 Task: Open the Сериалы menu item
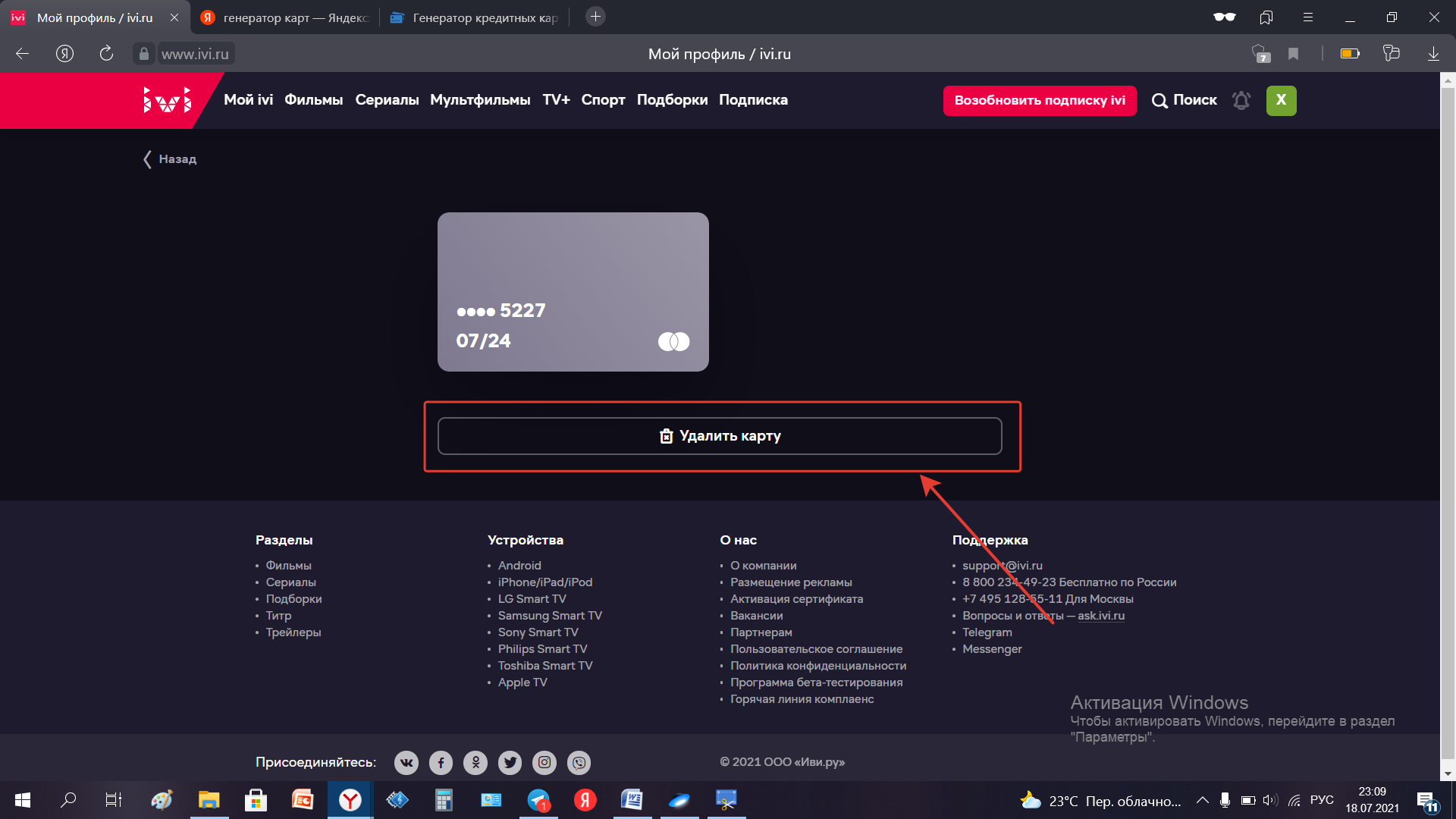click(x=387, y=100)
